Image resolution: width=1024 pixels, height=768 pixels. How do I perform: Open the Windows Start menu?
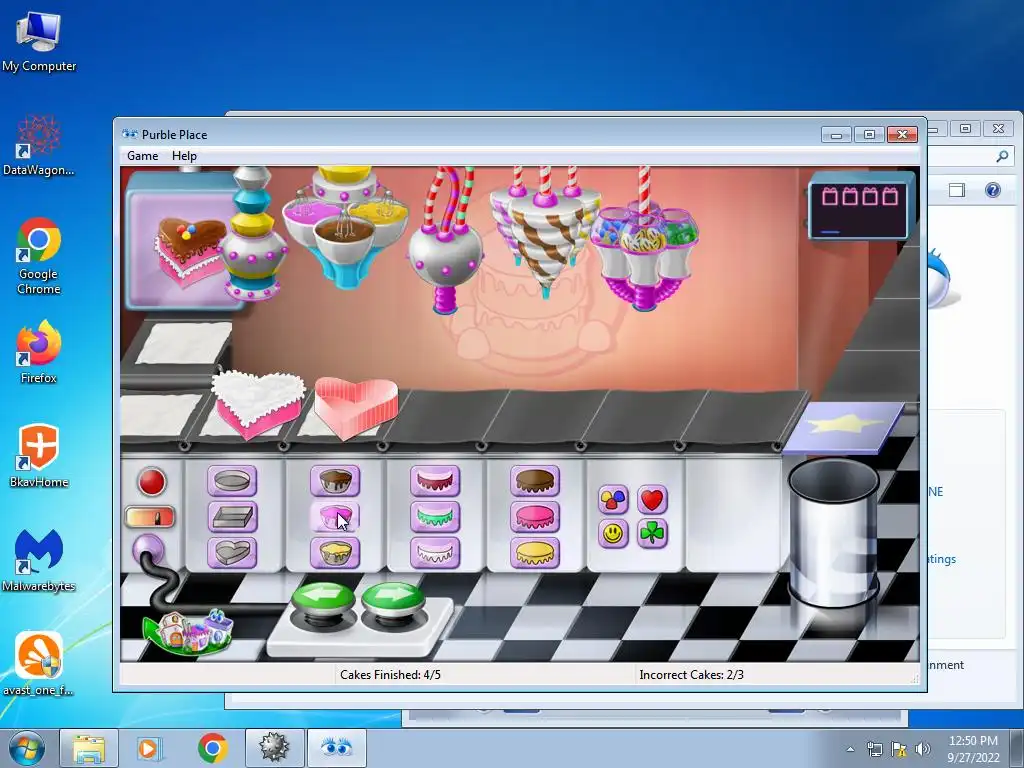(26, 748)
